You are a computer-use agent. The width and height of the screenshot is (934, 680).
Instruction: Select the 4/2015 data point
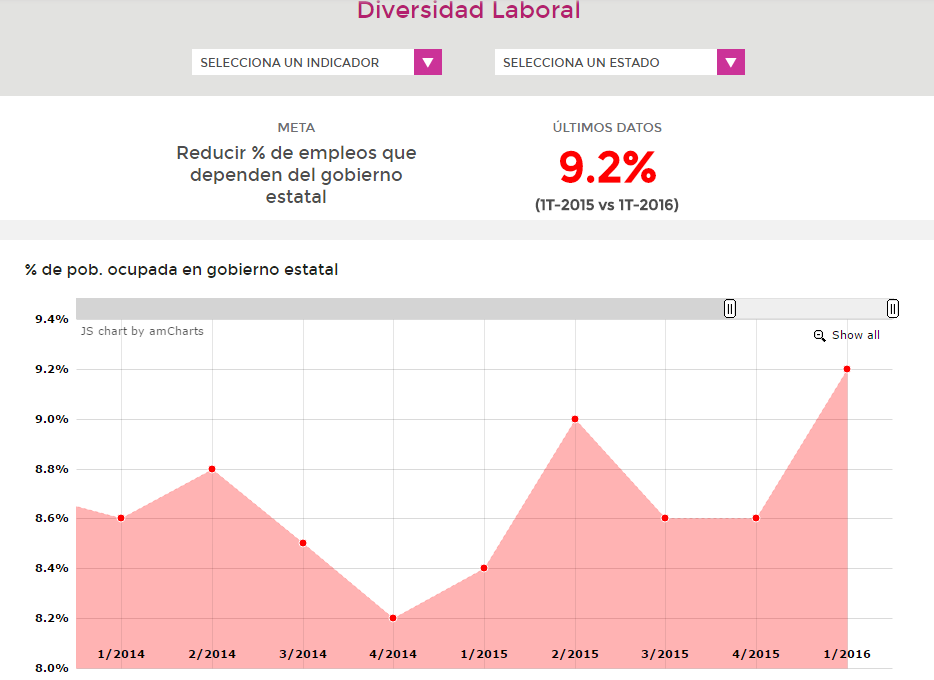point(756,518)
